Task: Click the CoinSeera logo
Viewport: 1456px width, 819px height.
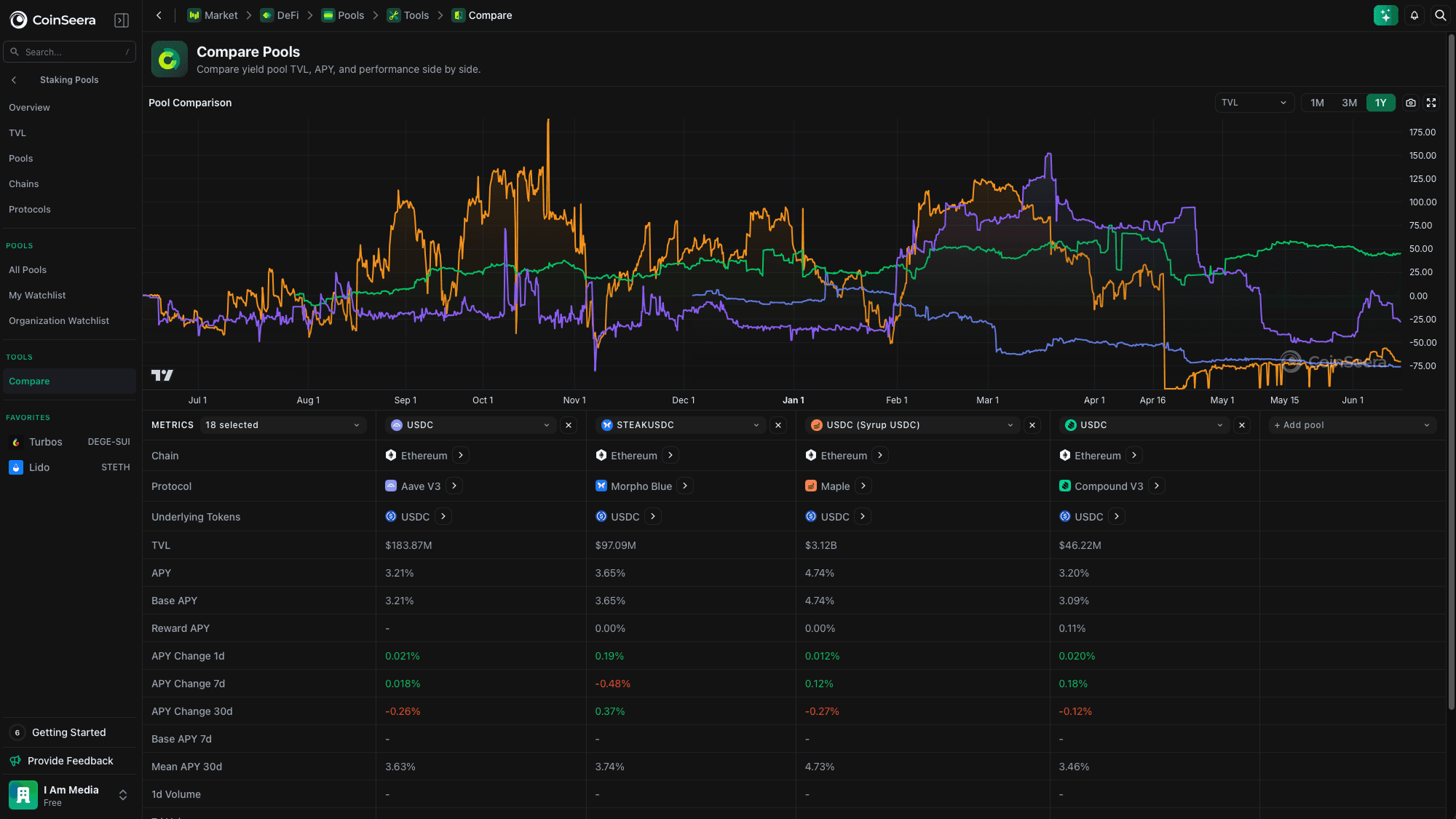Action: click(52, 20)
